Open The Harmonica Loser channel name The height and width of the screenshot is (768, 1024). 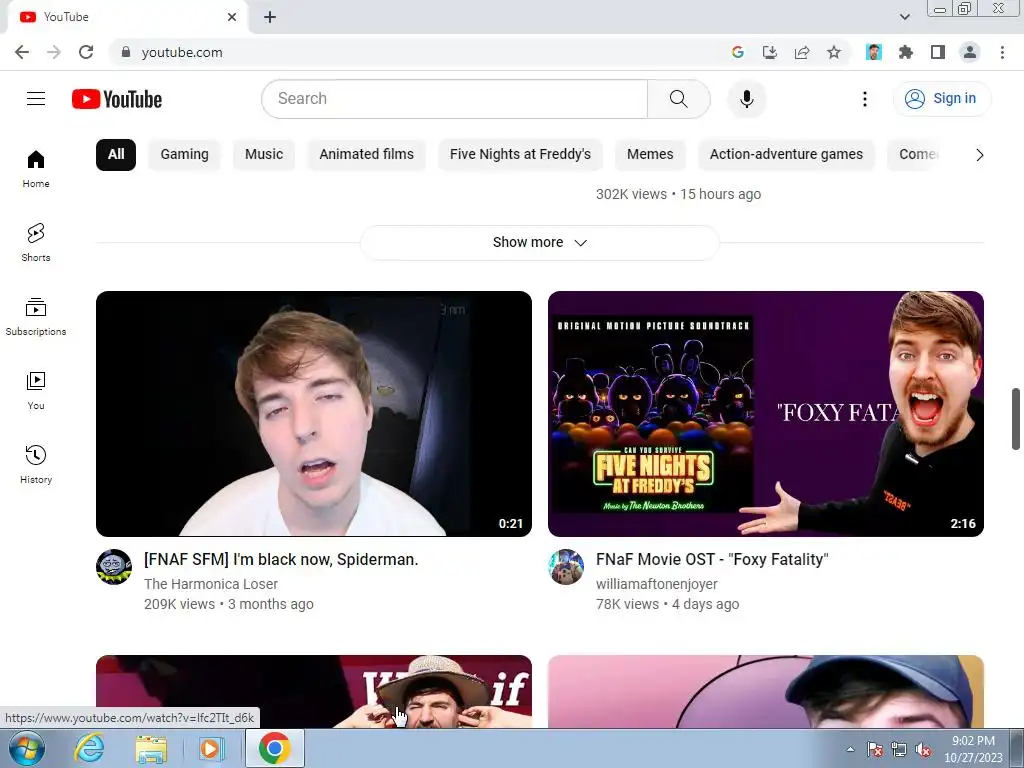pos(211,584)
